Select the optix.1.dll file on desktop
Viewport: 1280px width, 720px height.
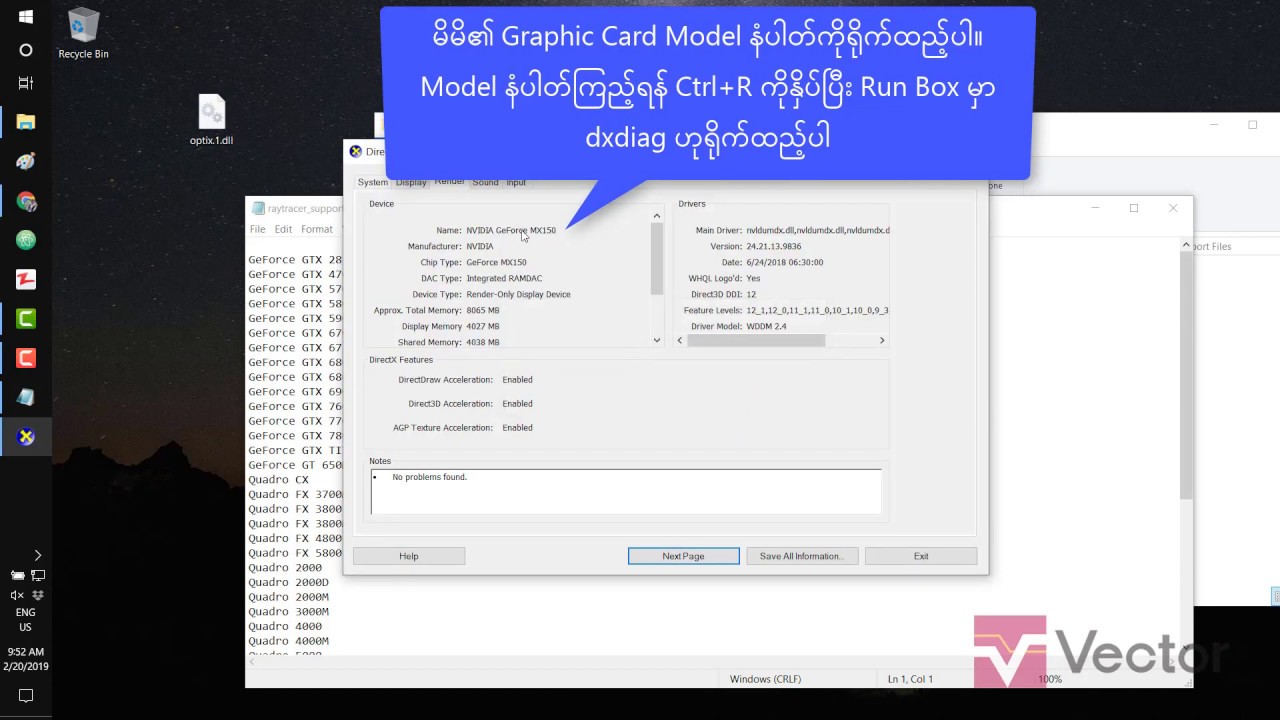coord(211,121)
